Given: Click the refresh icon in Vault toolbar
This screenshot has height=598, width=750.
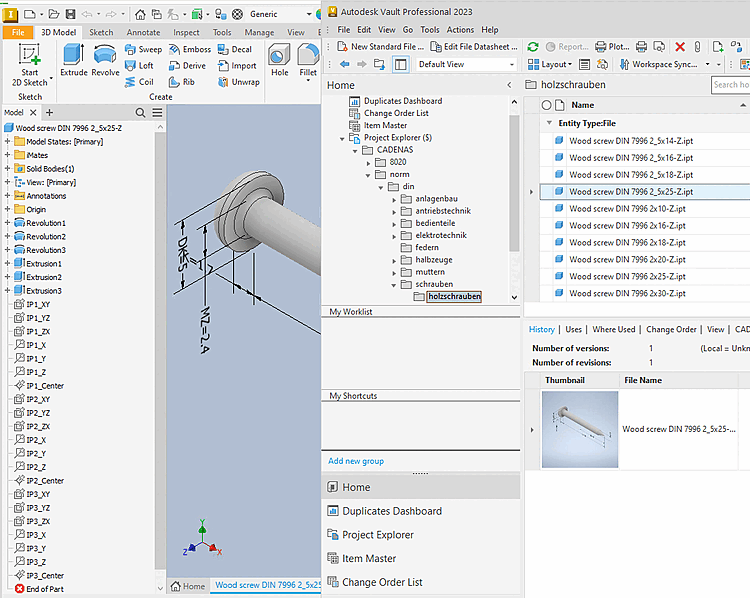Looking at the screenshot, I should [x=533, y=47].
